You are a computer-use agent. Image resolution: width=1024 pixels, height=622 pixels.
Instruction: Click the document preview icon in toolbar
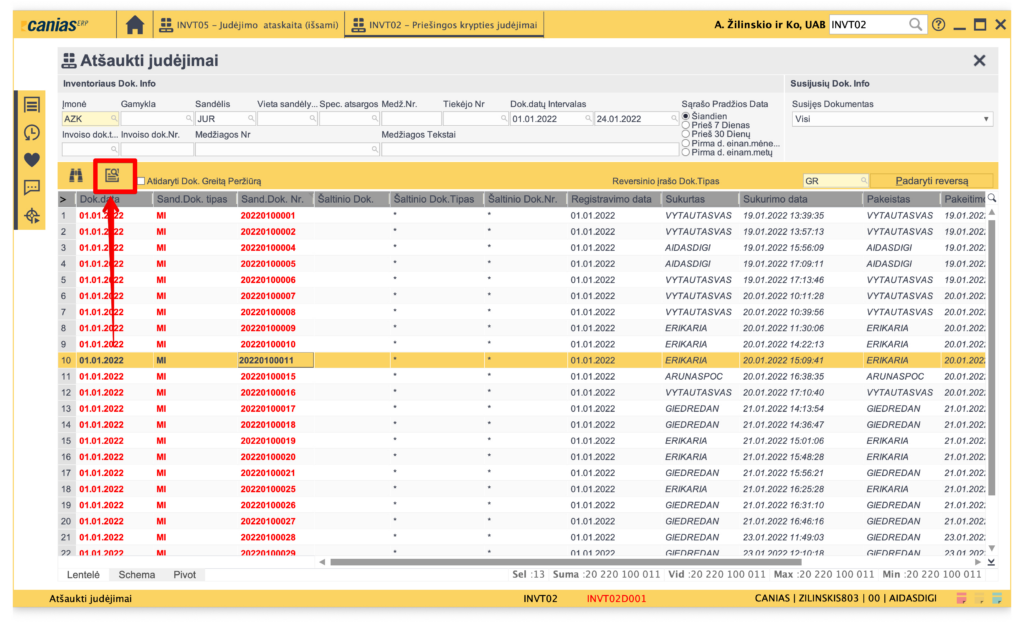coord(113,176)
